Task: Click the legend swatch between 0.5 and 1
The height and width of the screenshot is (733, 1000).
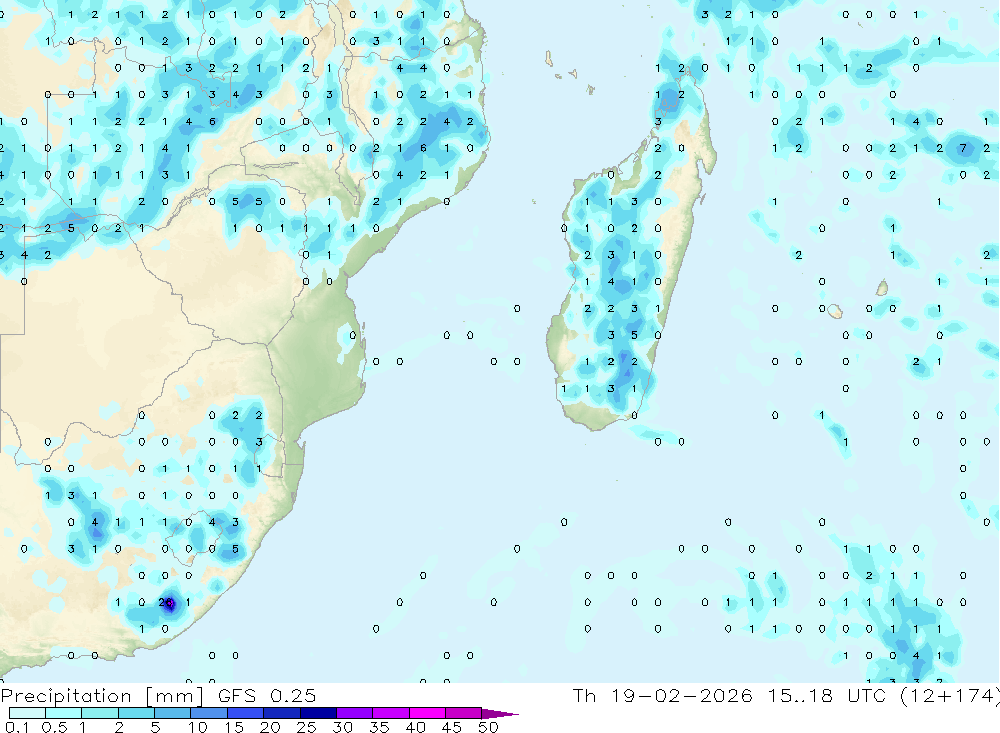Action: click(63, 713)
